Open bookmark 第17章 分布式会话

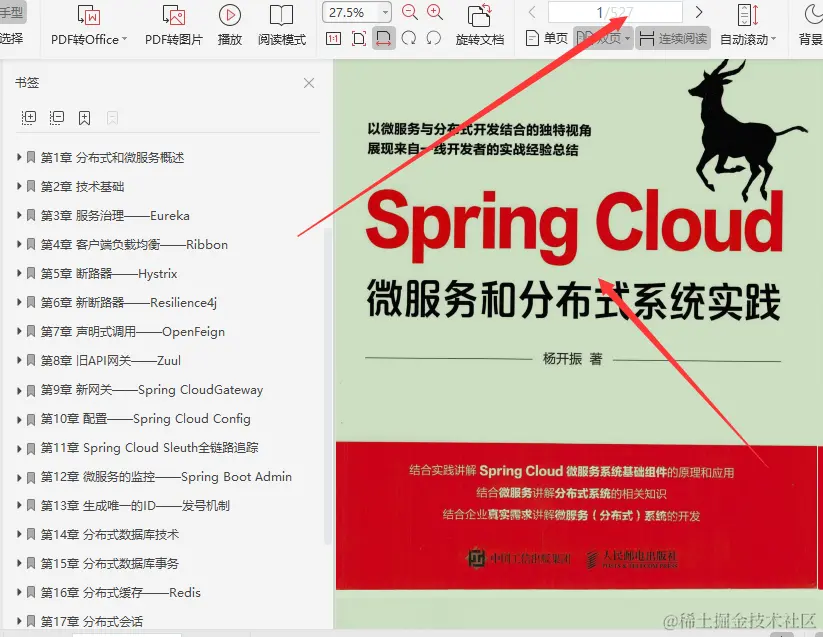tap(92, 622)
